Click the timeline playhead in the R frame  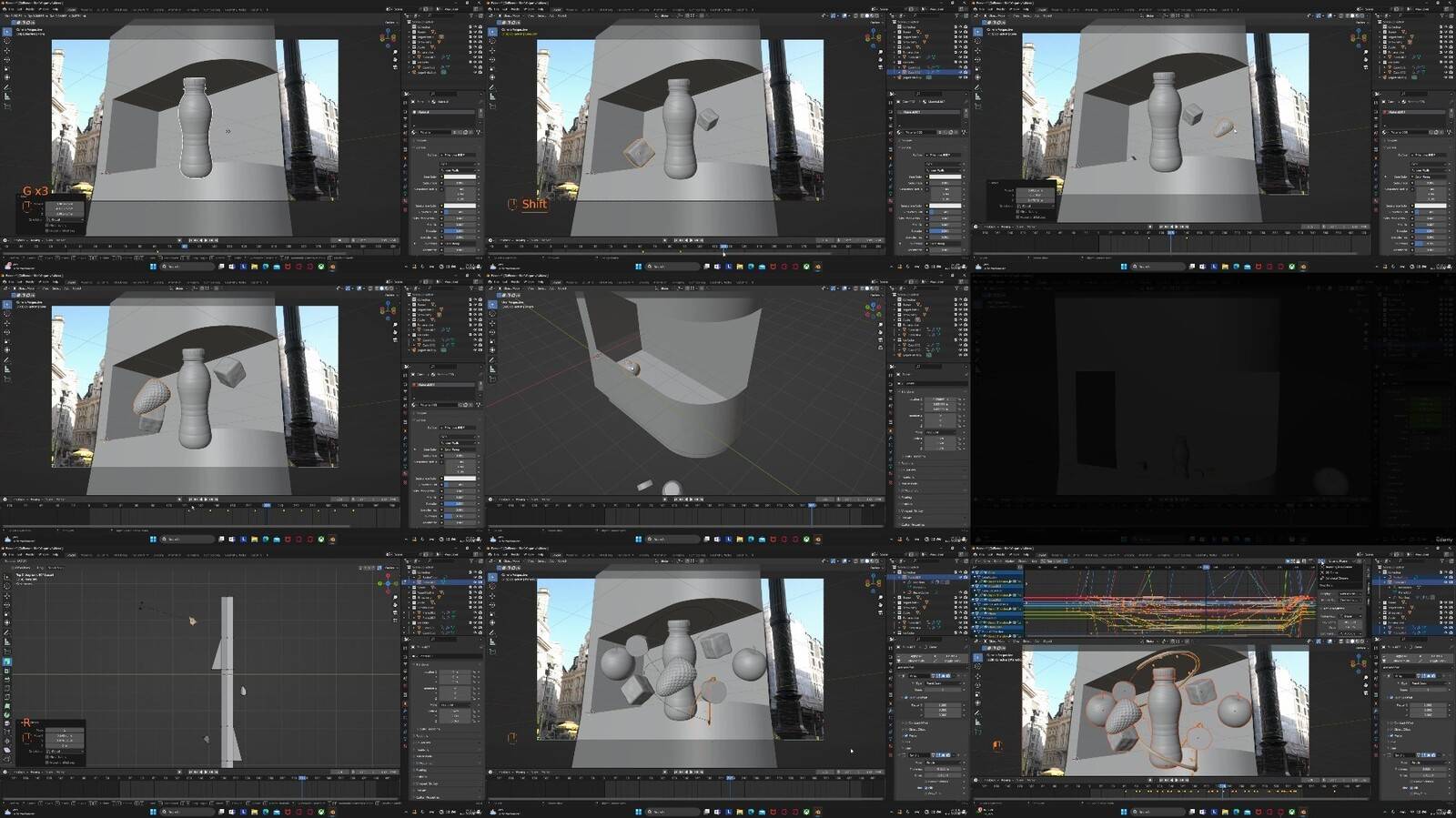302,778
